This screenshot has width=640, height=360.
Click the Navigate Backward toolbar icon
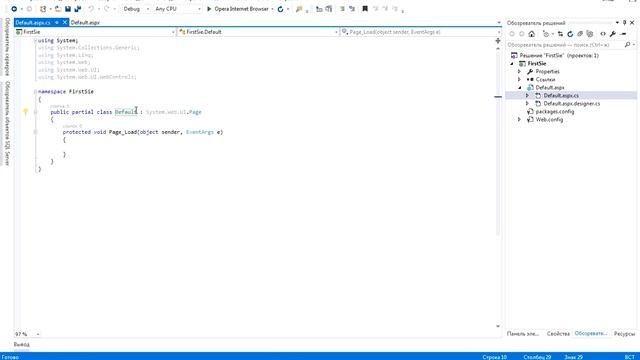coord(14,9)
